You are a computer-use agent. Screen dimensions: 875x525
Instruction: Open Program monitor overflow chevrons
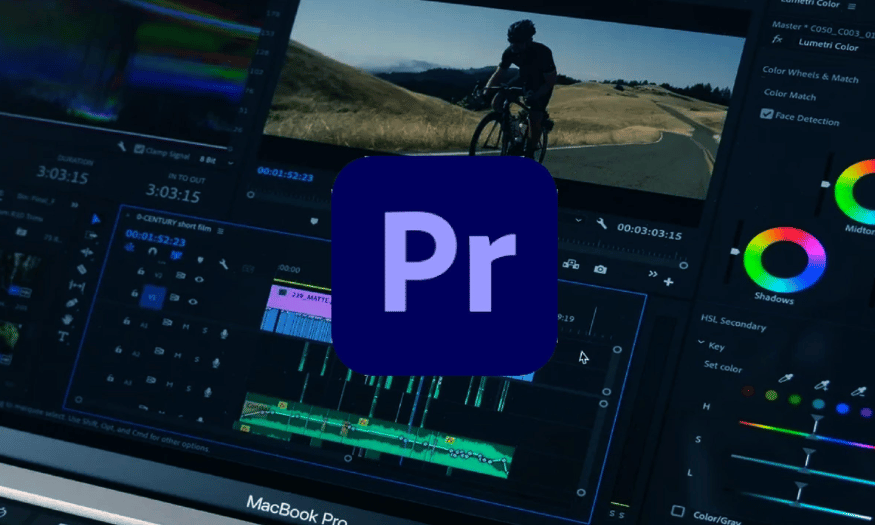[x=652, y=274]
